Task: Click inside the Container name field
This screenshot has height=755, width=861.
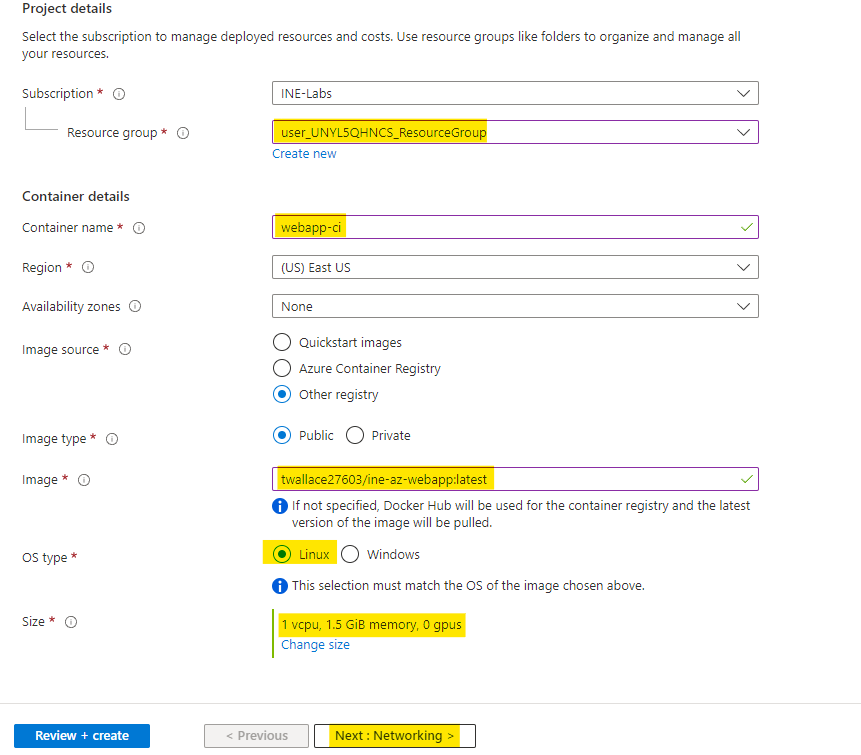Action: pos(514,227)
